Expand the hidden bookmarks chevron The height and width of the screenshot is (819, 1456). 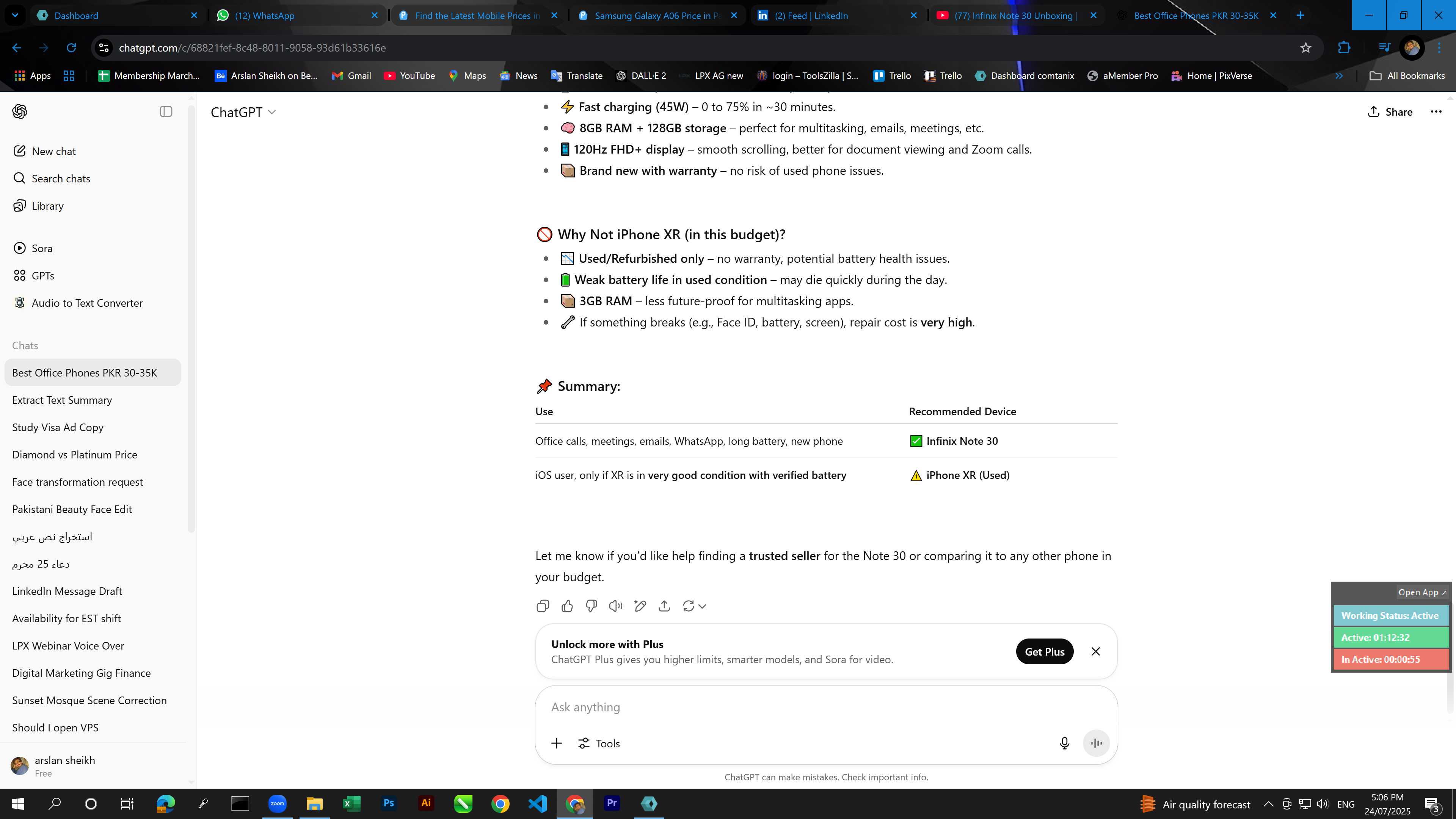click(1339, 76)
